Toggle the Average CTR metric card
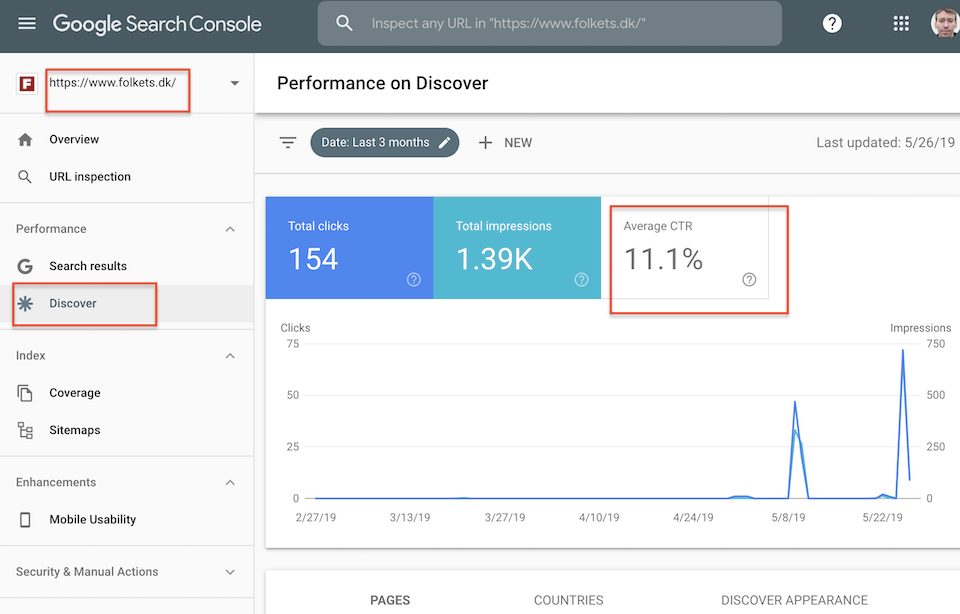This screenshot has width=960, height=614. click(x=684, y=248)
